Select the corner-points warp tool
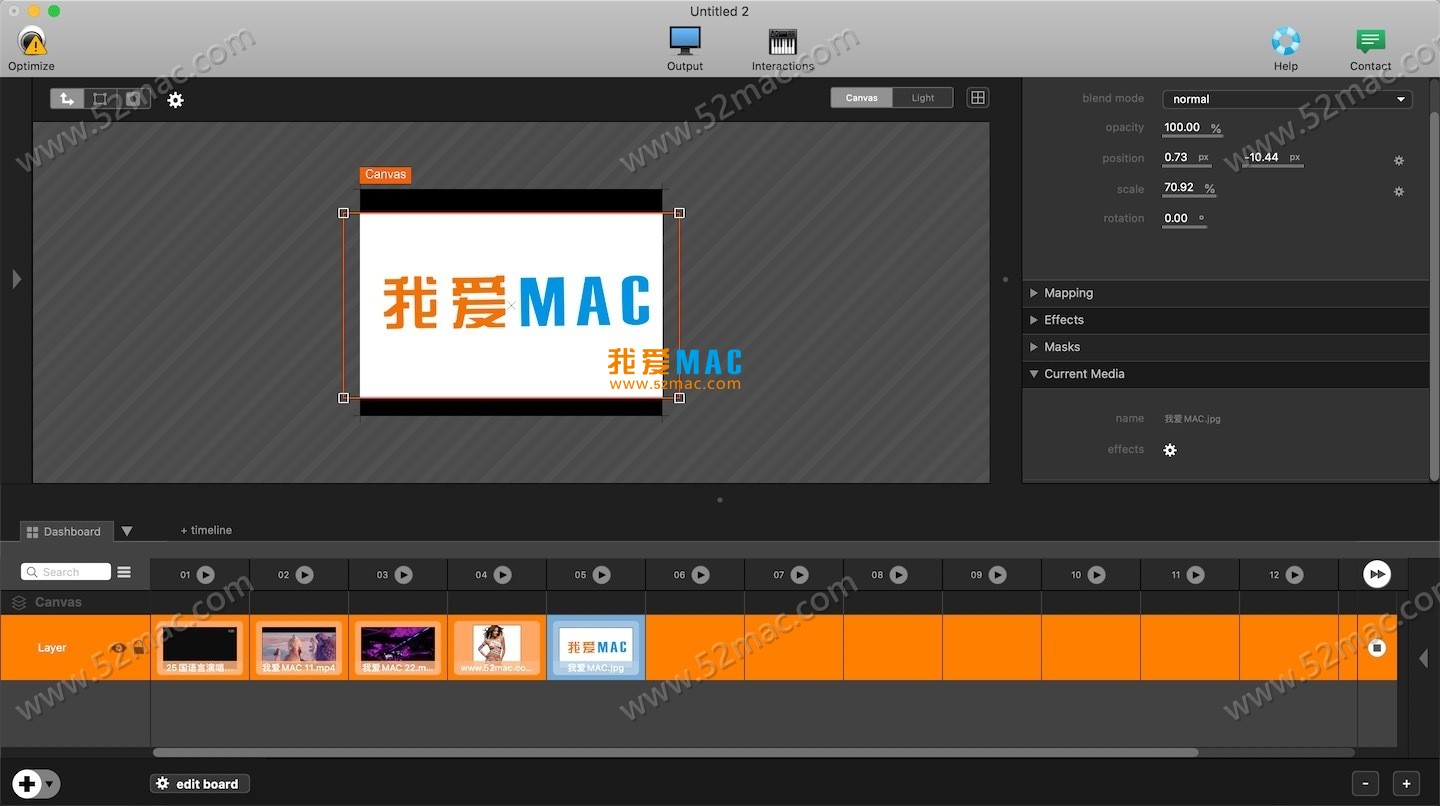Viewport: 1440px width, 806px height. (x=100, y=99)
